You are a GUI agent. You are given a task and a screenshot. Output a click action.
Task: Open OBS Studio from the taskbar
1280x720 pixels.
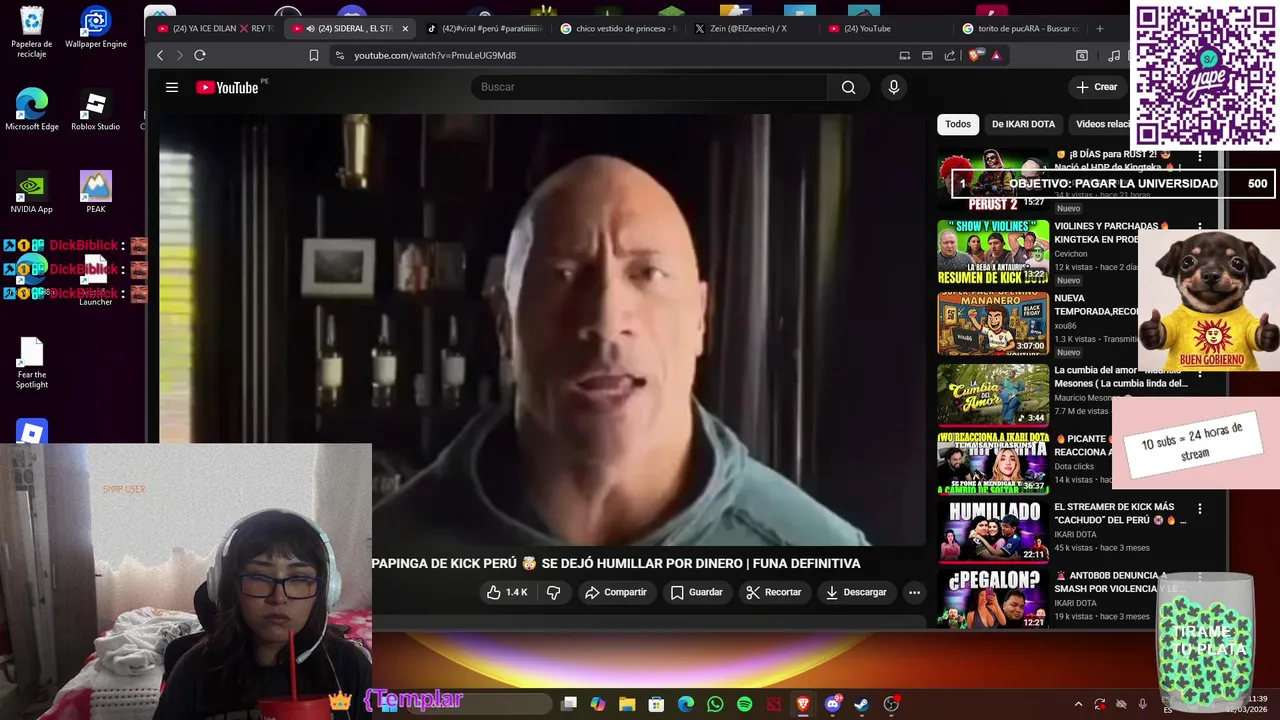(x=891, y=704)
